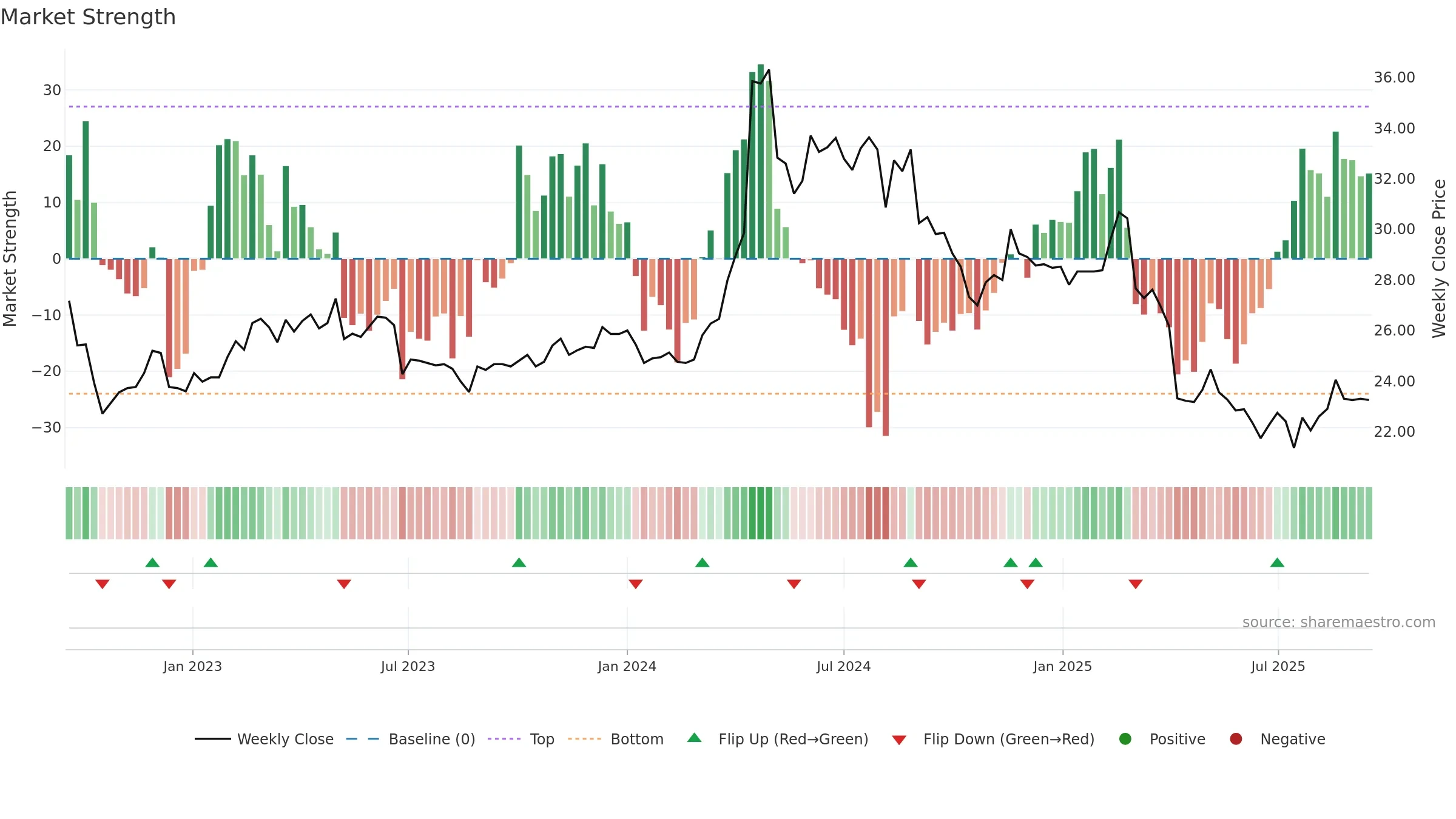Toggle the Weekly Close legend entry
Image resolution: width=1456 pixels, height=819 pixels.
click(x=265, y=739)
